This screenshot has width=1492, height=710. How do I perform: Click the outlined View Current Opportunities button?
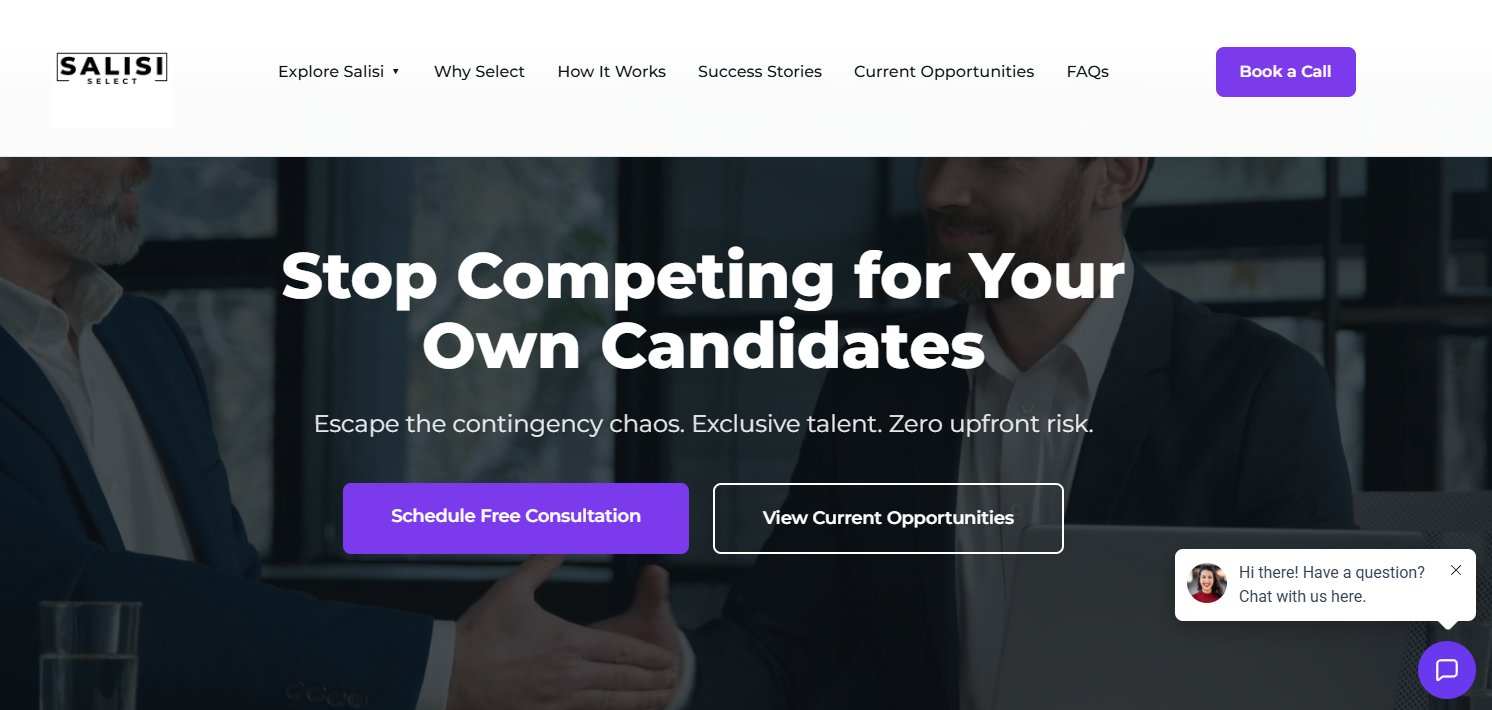coord(888,518)
